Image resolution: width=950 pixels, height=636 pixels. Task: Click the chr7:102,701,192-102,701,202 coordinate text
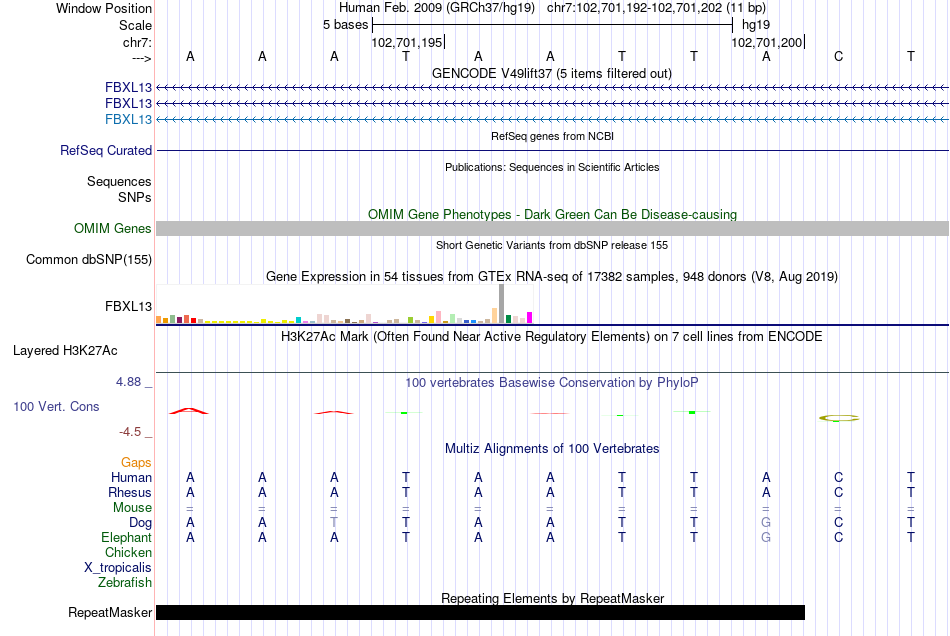(x=656, y=8)
